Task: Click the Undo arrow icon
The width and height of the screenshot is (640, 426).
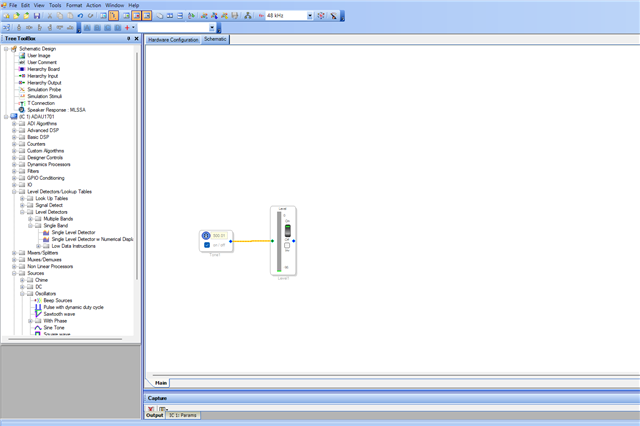Action: coord(80,16)
